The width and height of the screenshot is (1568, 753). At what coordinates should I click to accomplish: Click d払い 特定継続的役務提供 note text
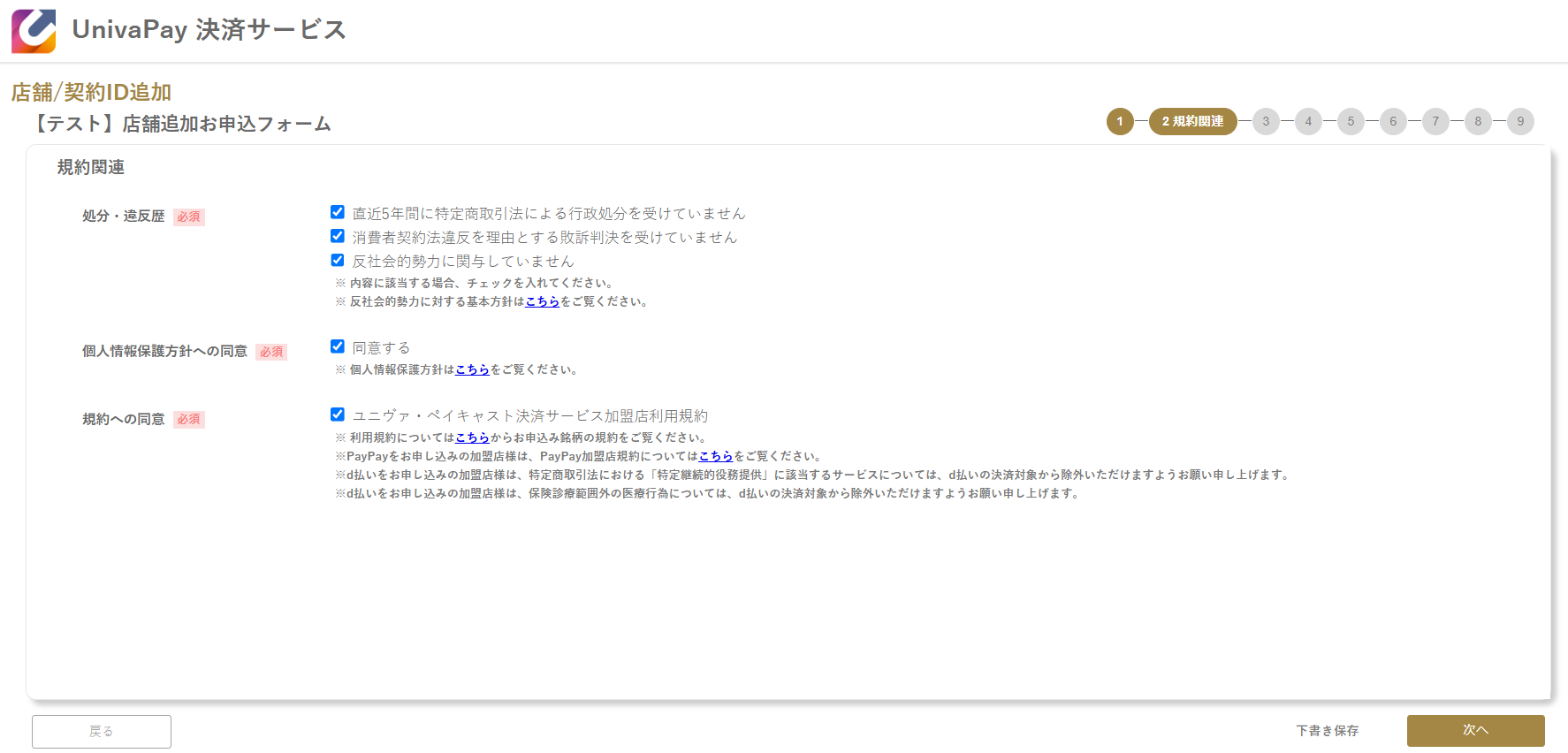coord(813,475)
